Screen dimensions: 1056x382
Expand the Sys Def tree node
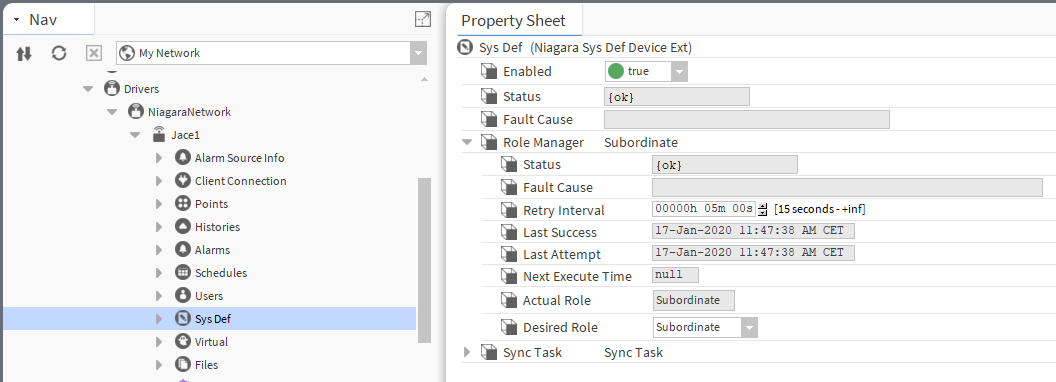[159, 319]
